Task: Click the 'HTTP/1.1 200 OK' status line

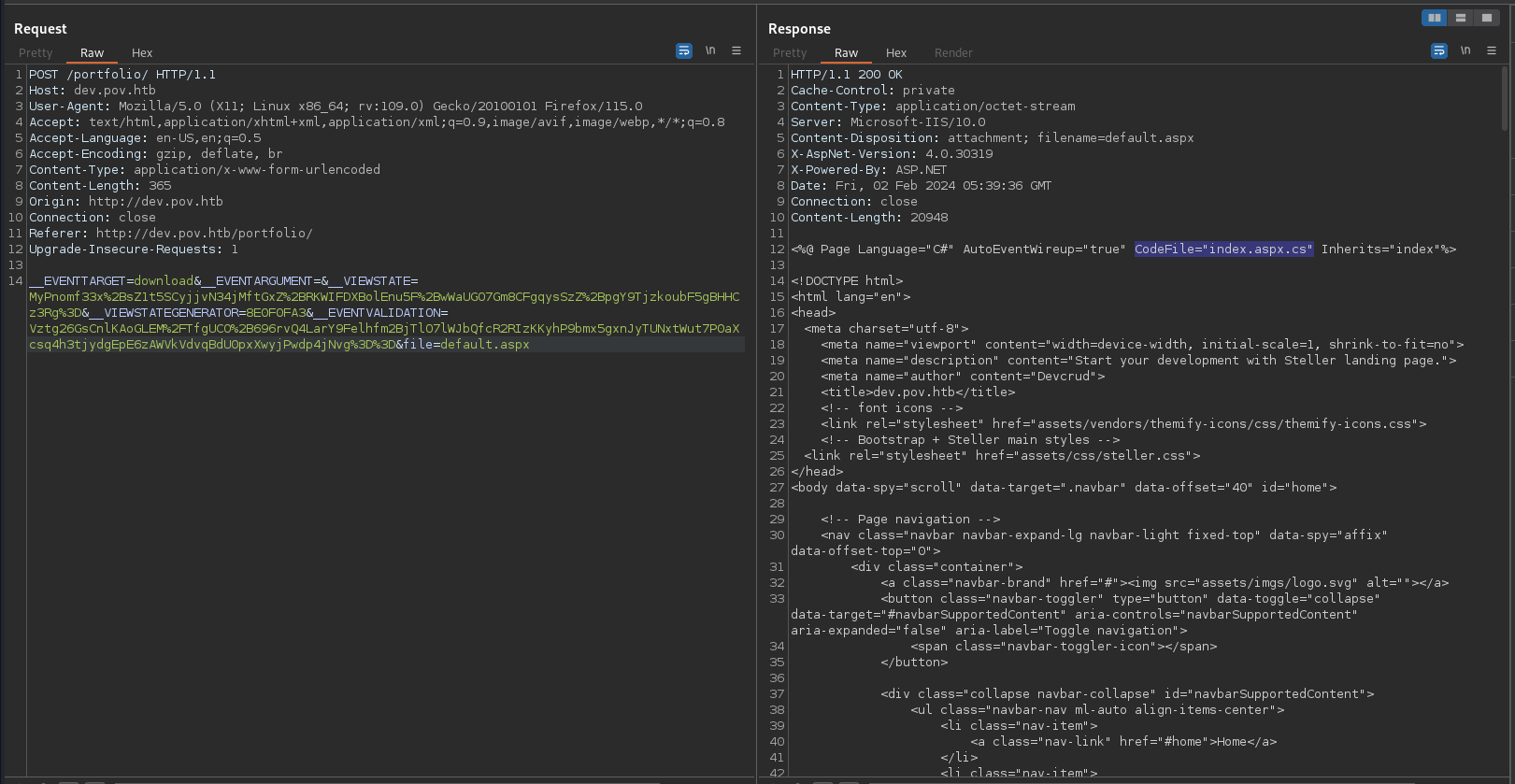Action: pos(847,75)
